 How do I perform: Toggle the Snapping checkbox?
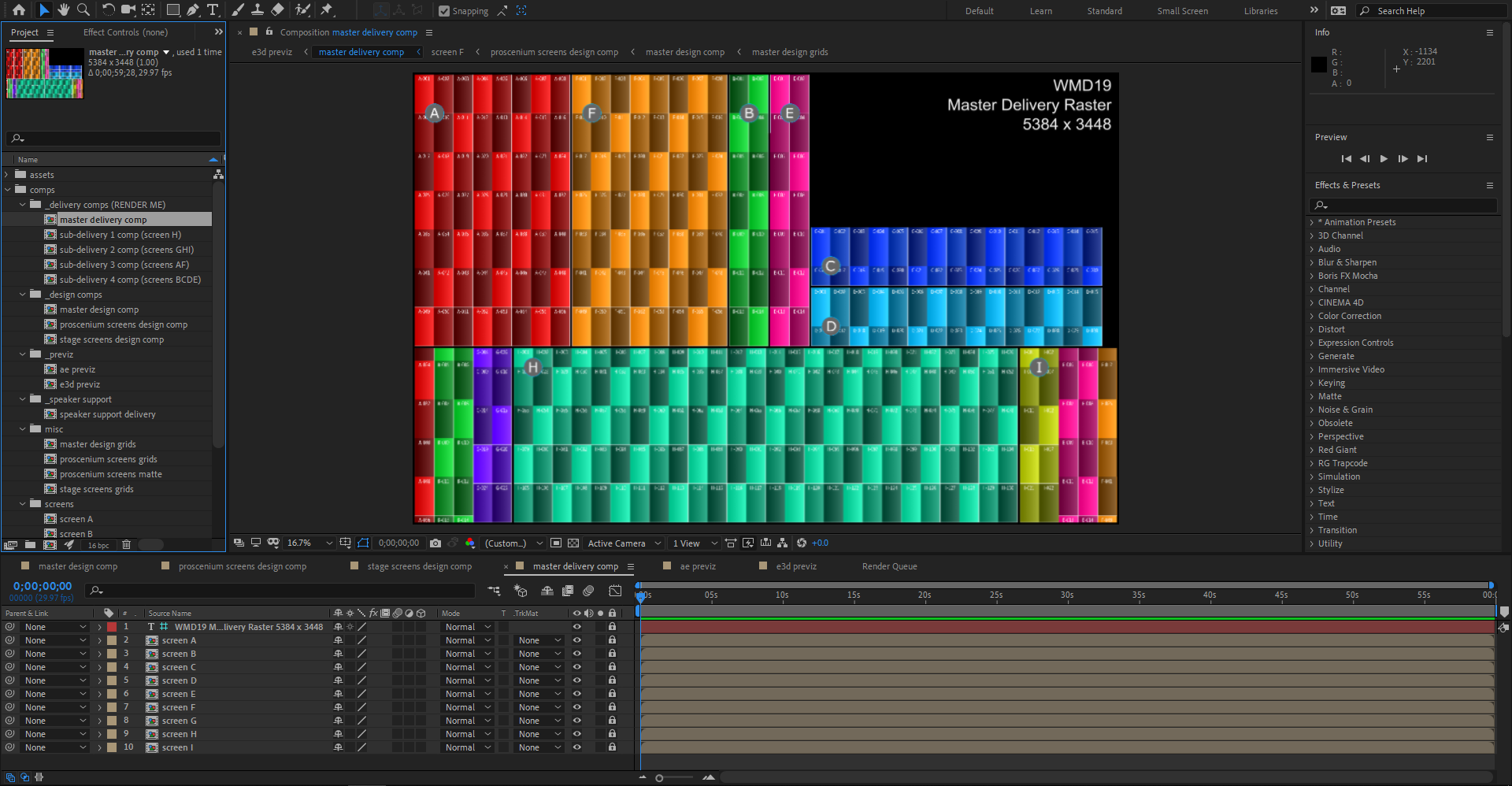pyautogui.click(x=444, y=11)
